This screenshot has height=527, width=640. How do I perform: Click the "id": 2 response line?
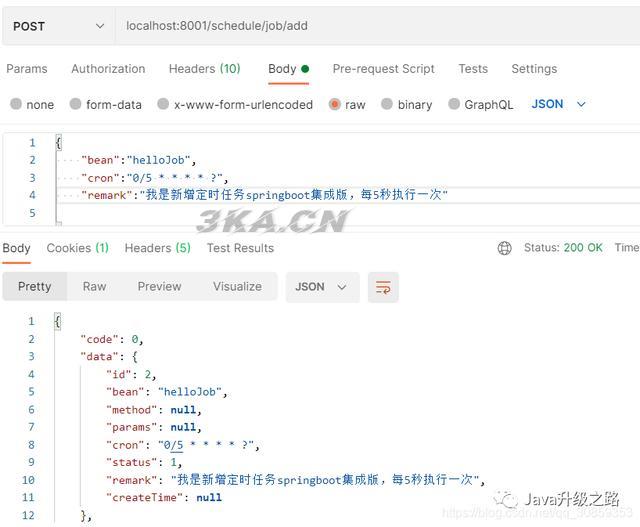[x=131, y=374]
